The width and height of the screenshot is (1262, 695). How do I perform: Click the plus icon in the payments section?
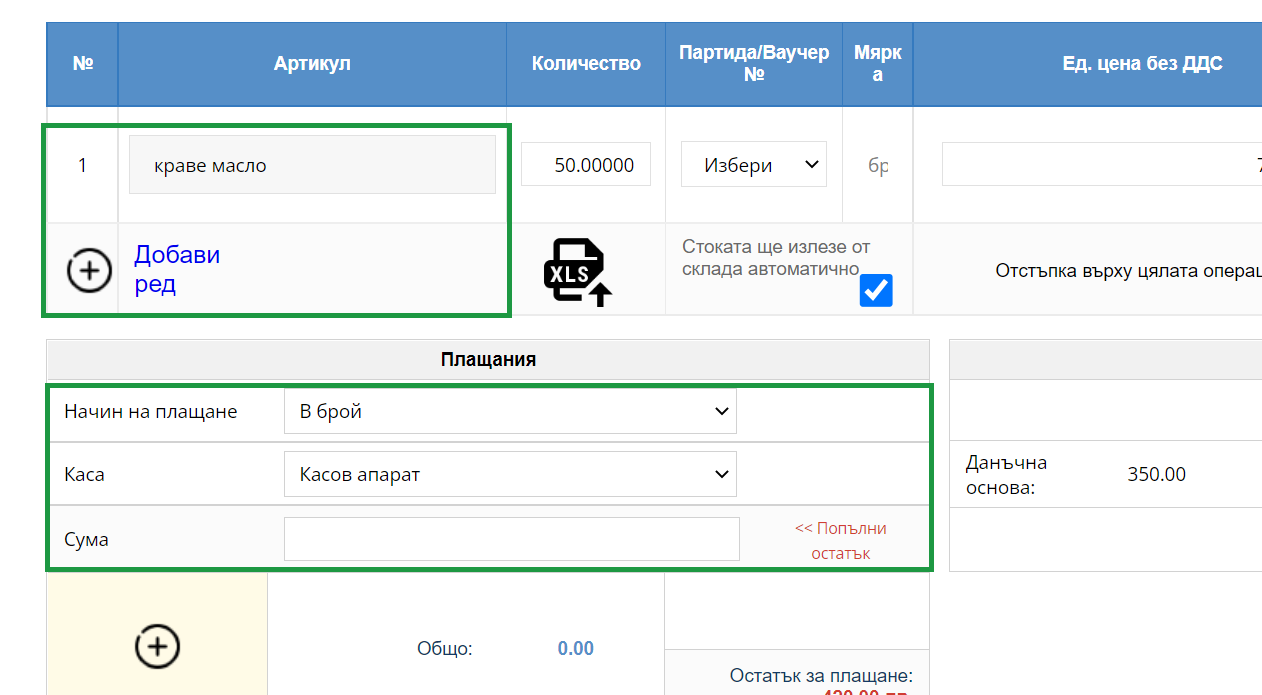click(x=157, y=646)
